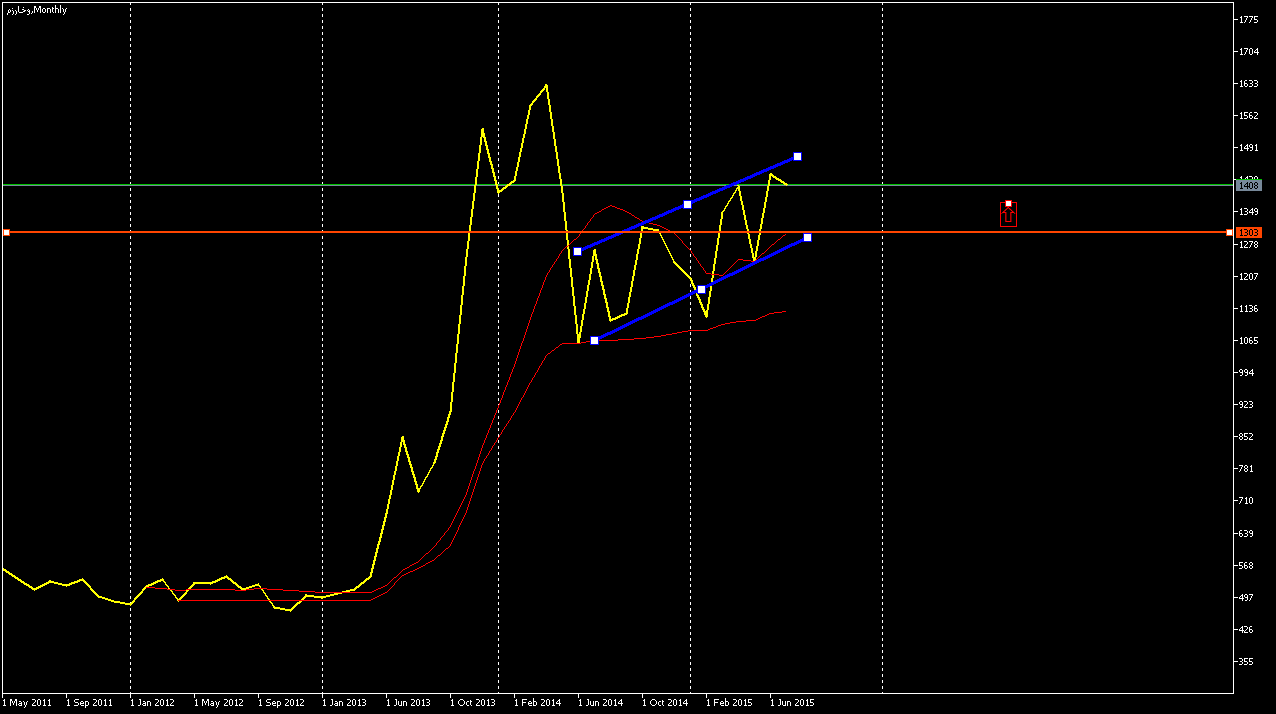Click the upper channel line's left start handle
Image resolution: width=1276 pixels, height=714 pixels.
pyautogui.click(x=577, y=251)
